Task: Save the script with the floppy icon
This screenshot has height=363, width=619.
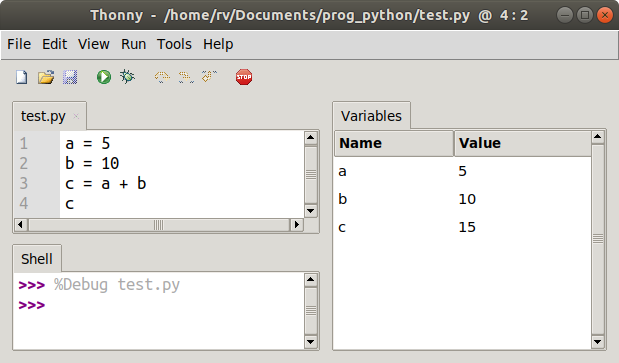Action: tap(70, 77)
